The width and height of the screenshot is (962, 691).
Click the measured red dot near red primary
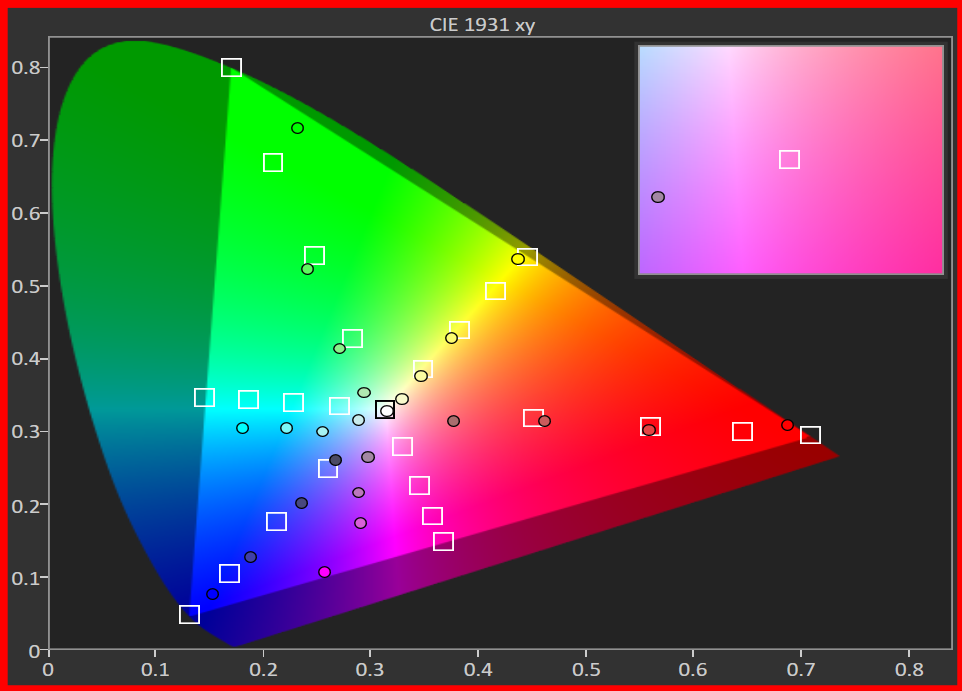click(x=787, y=425)
